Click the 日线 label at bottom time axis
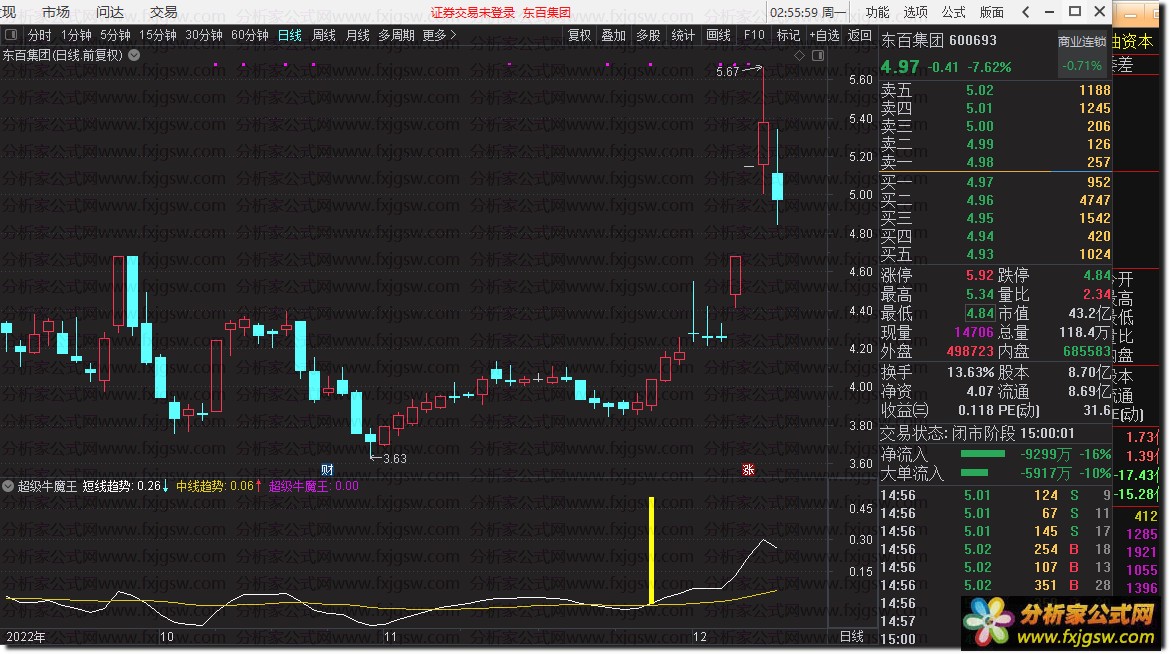The height and width of the screenshot is (654, 1171). click(x=851, y=637)
